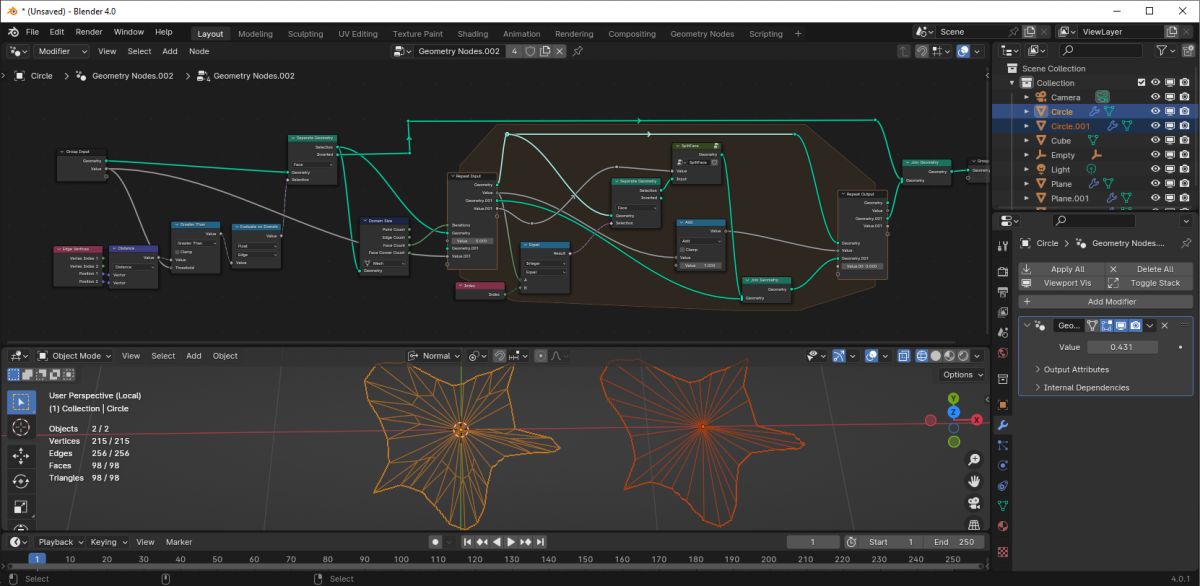1200x586 pixels.
Task: Disable Plane in renders via camera icon
Action: tap(1185, 184)
